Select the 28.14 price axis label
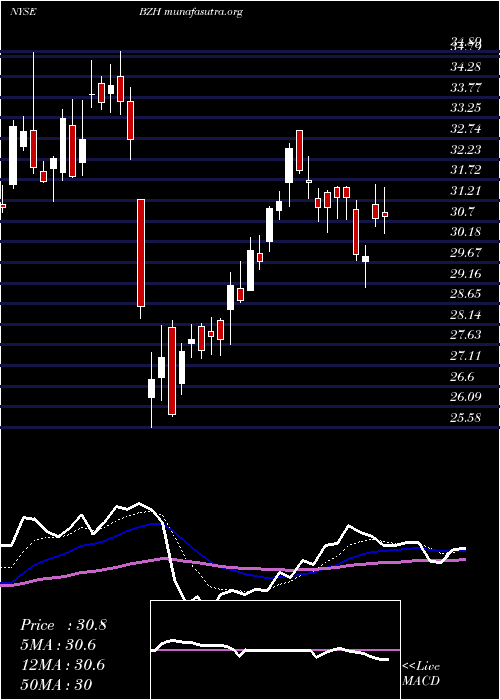 [466, 315]
